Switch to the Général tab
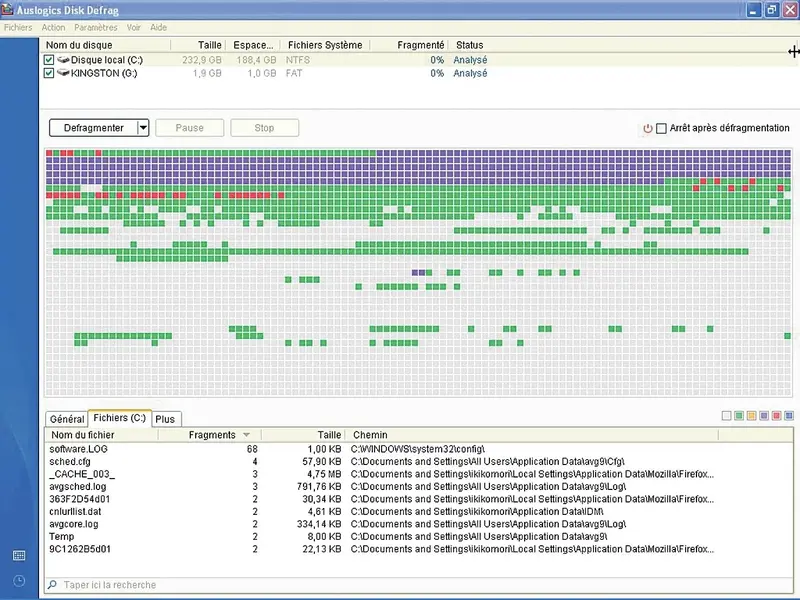The height and width of the screenshot is (600, 800). [x=67, y=419]
